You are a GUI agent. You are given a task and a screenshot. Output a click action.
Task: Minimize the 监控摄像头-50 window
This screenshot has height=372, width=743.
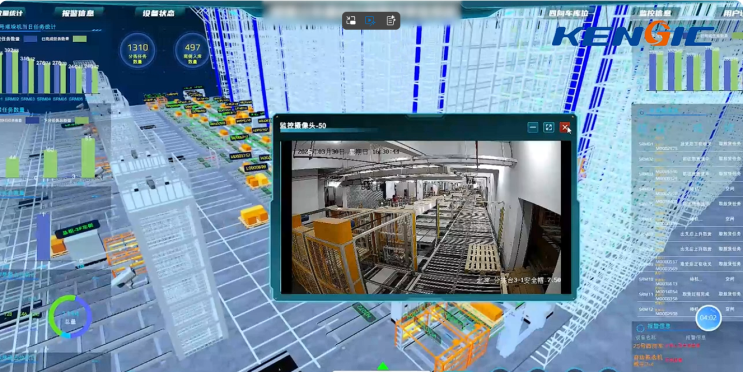click(533, 127)
